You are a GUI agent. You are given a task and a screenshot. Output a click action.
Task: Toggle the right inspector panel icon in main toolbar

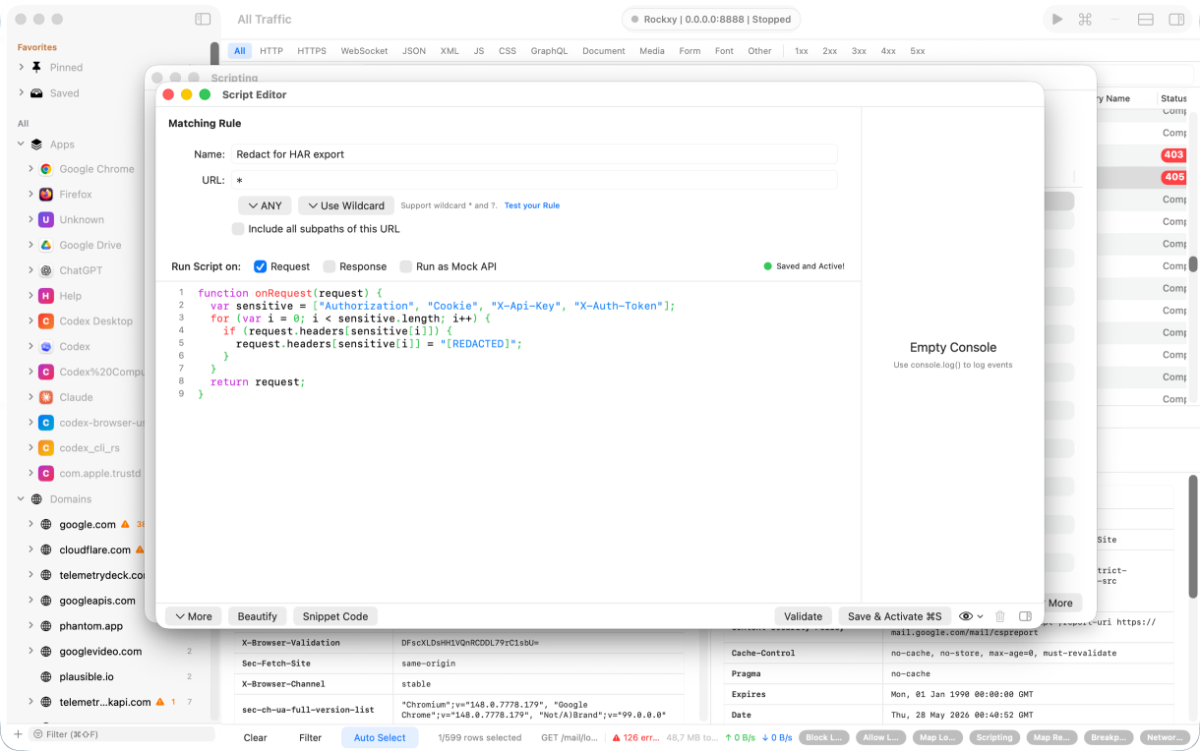click(1176, 19)
